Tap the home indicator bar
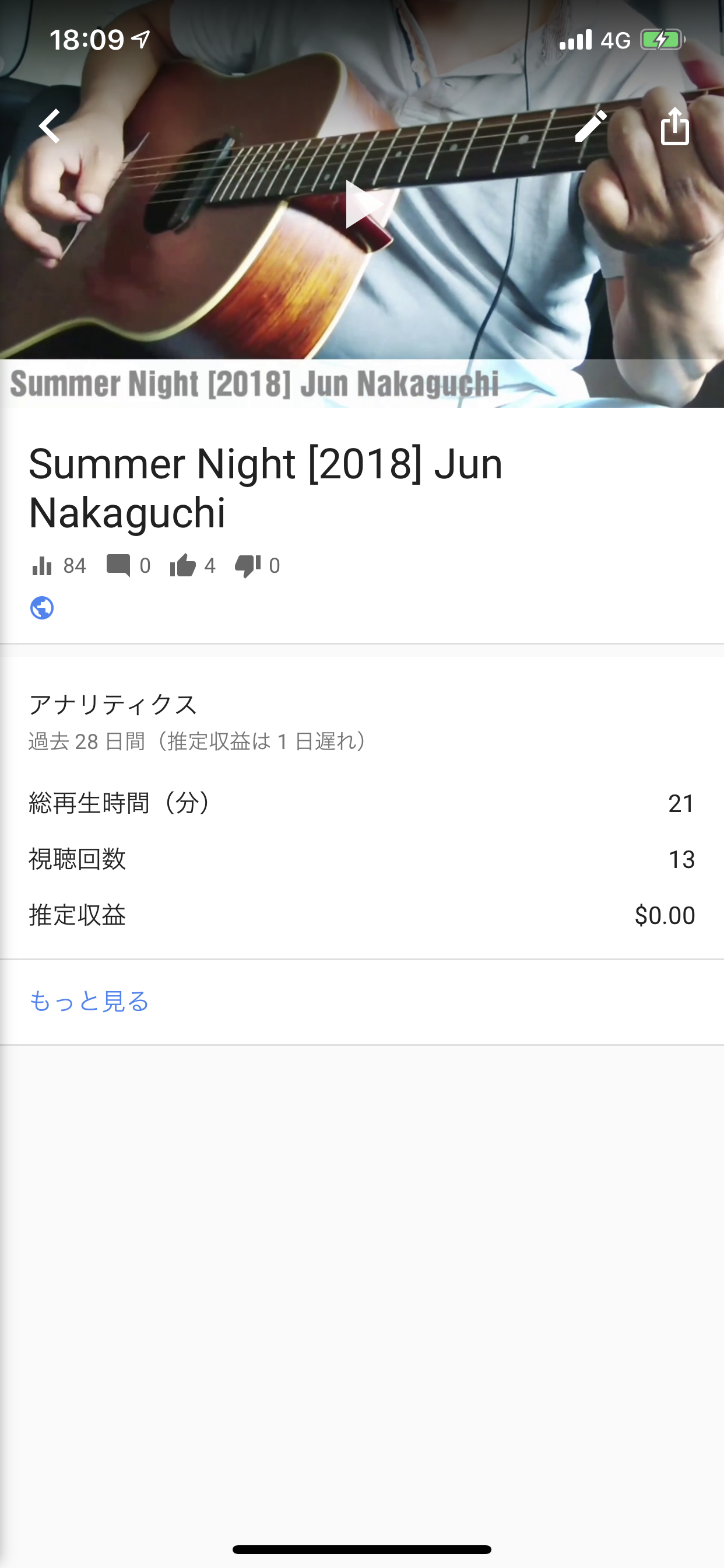Image resolution: width=724 pixels, height=1568 pixels. click(362, 1549)
